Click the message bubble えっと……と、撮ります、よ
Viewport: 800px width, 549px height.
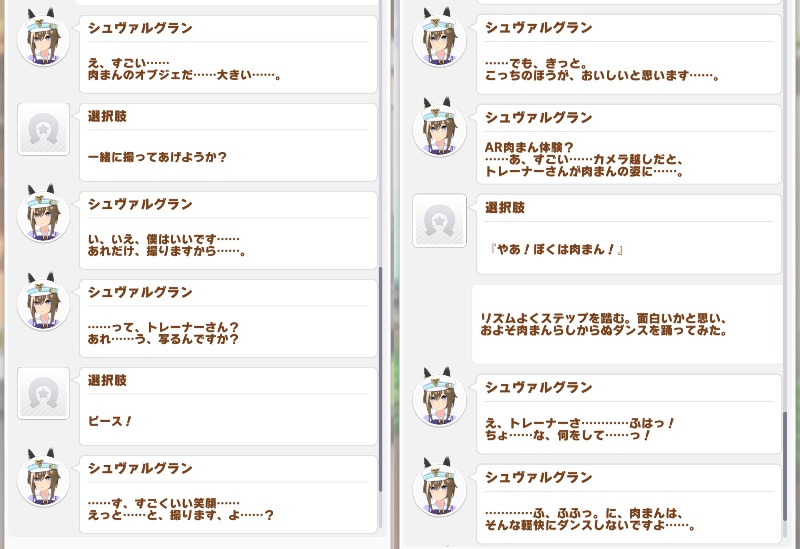point(228,494)
